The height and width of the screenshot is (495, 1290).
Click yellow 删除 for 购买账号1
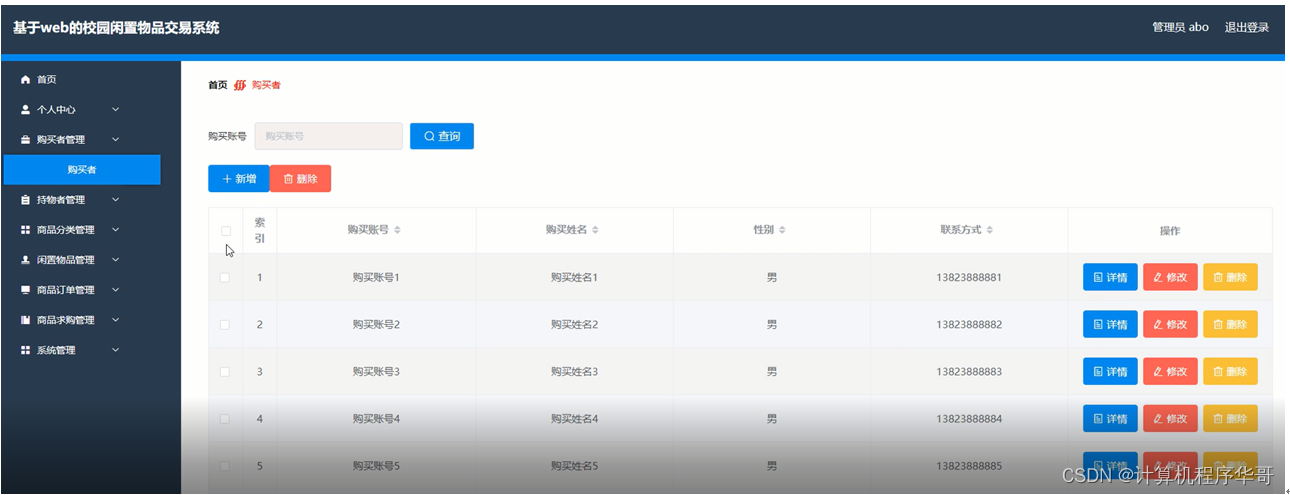[x=1230, y=277]
